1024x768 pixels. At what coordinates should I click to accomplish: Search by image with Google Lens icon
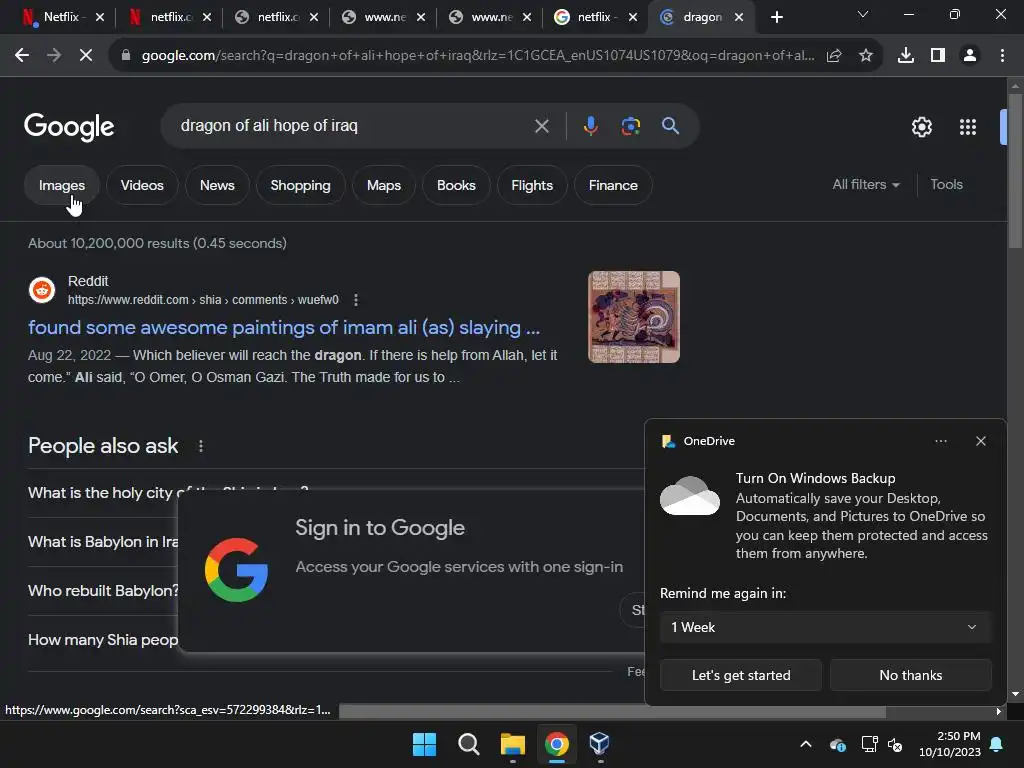[631, 126]
